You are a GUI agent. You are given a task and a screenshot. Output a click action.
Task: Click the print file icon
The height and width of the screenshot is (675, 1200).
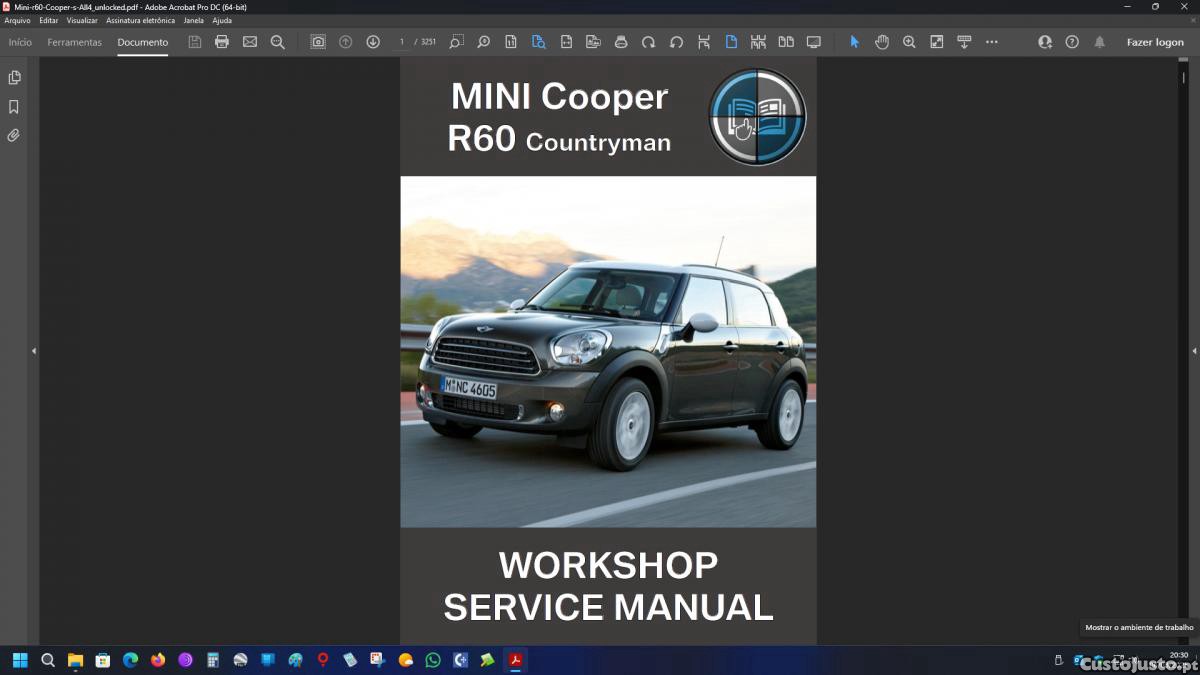tap(222, 42)
